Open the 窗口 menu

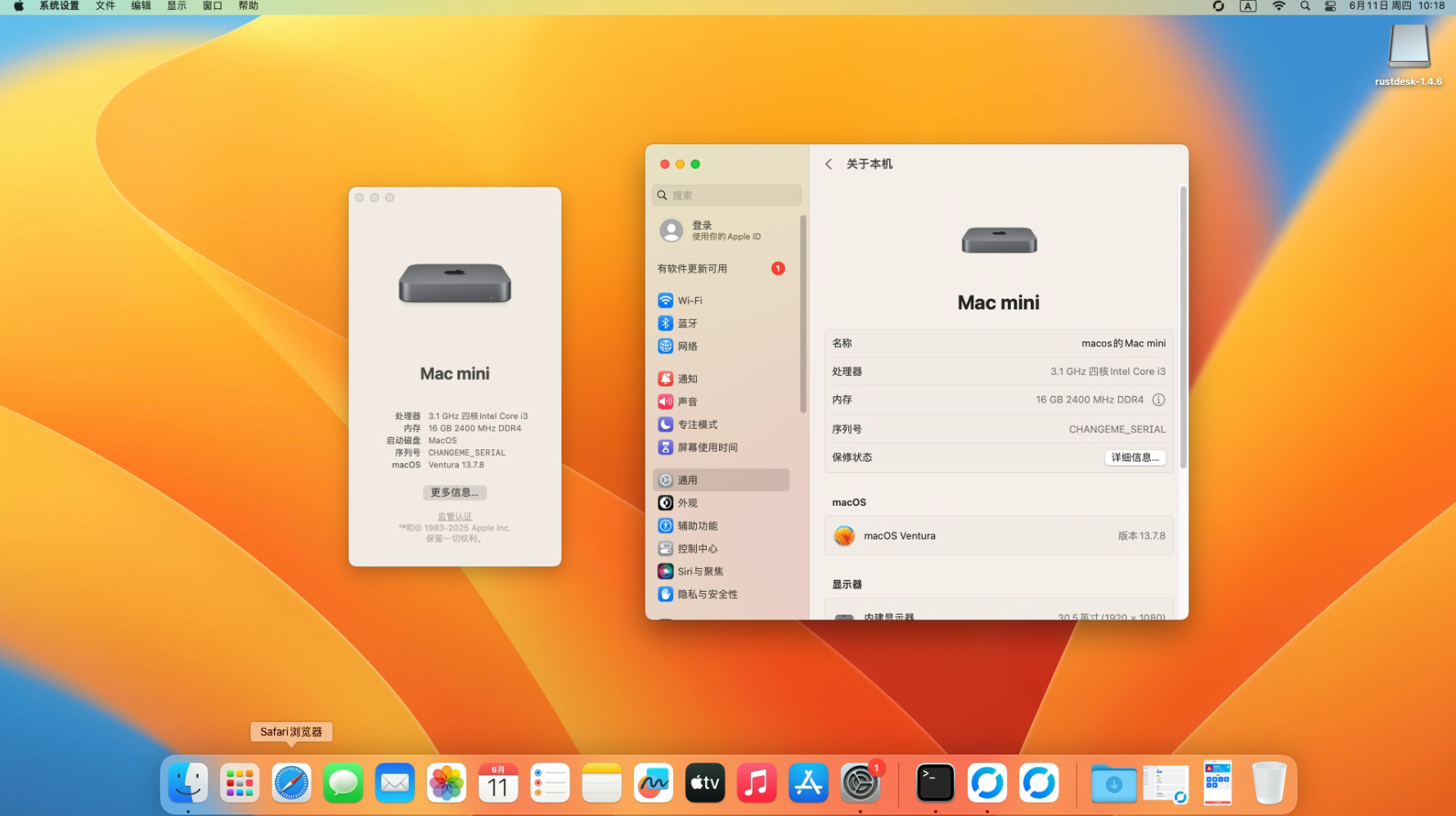click(213, 6)
